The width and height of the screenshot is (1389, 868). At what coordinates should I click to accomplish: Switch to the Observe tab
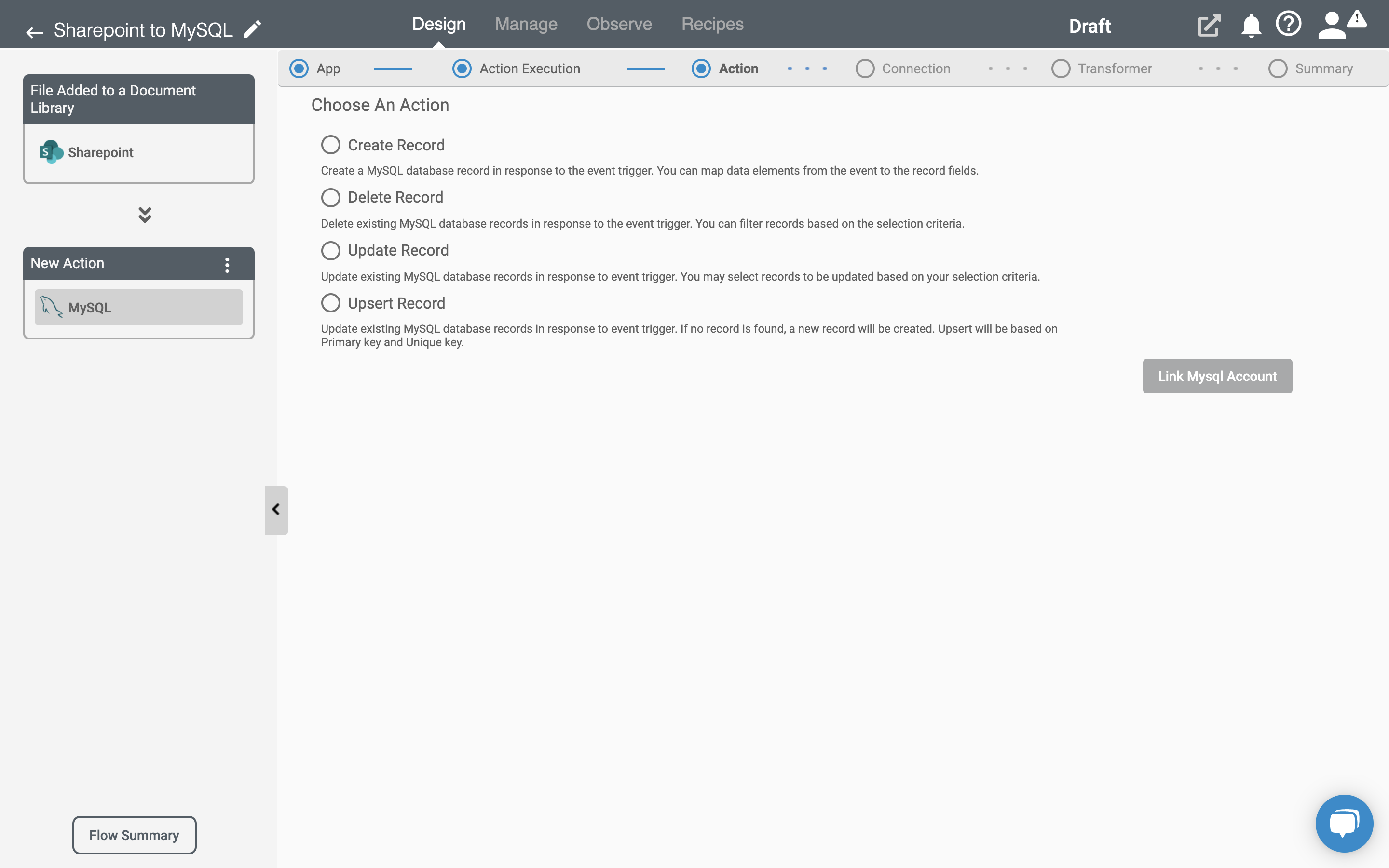click(x=618, y=24)
